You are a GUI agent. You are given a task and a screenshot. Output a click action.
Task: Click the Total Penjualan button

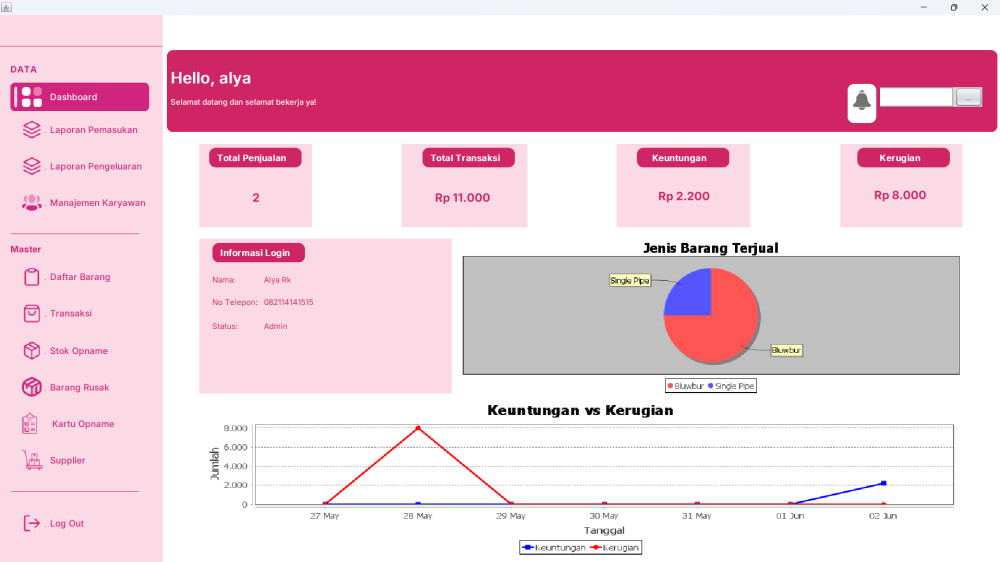[x=255, y=158]
